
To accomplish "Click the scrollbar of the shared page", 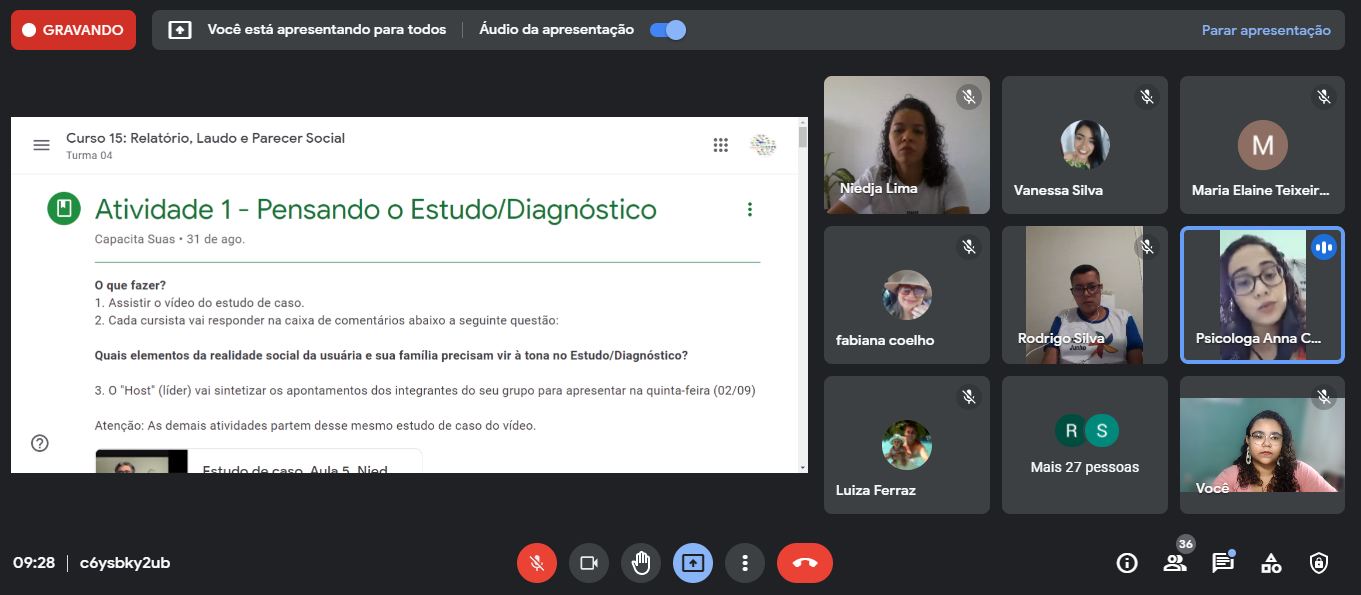I will 802,300.
